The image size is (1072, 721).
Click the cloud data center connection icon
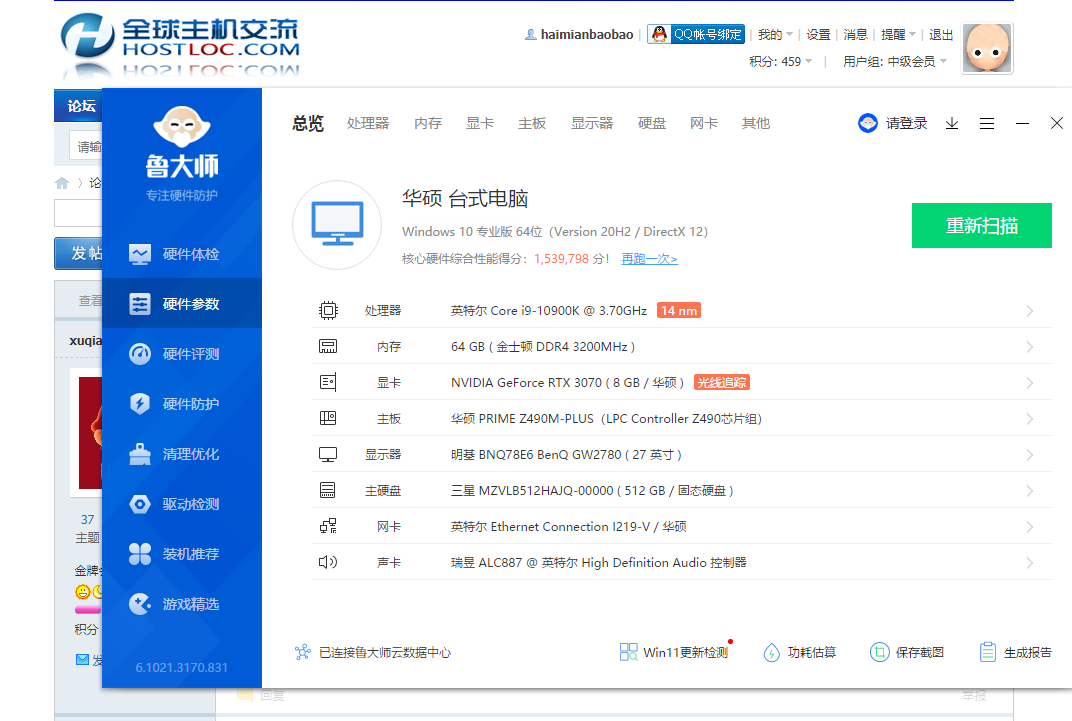pyautogui.click(x=303, y=652)
